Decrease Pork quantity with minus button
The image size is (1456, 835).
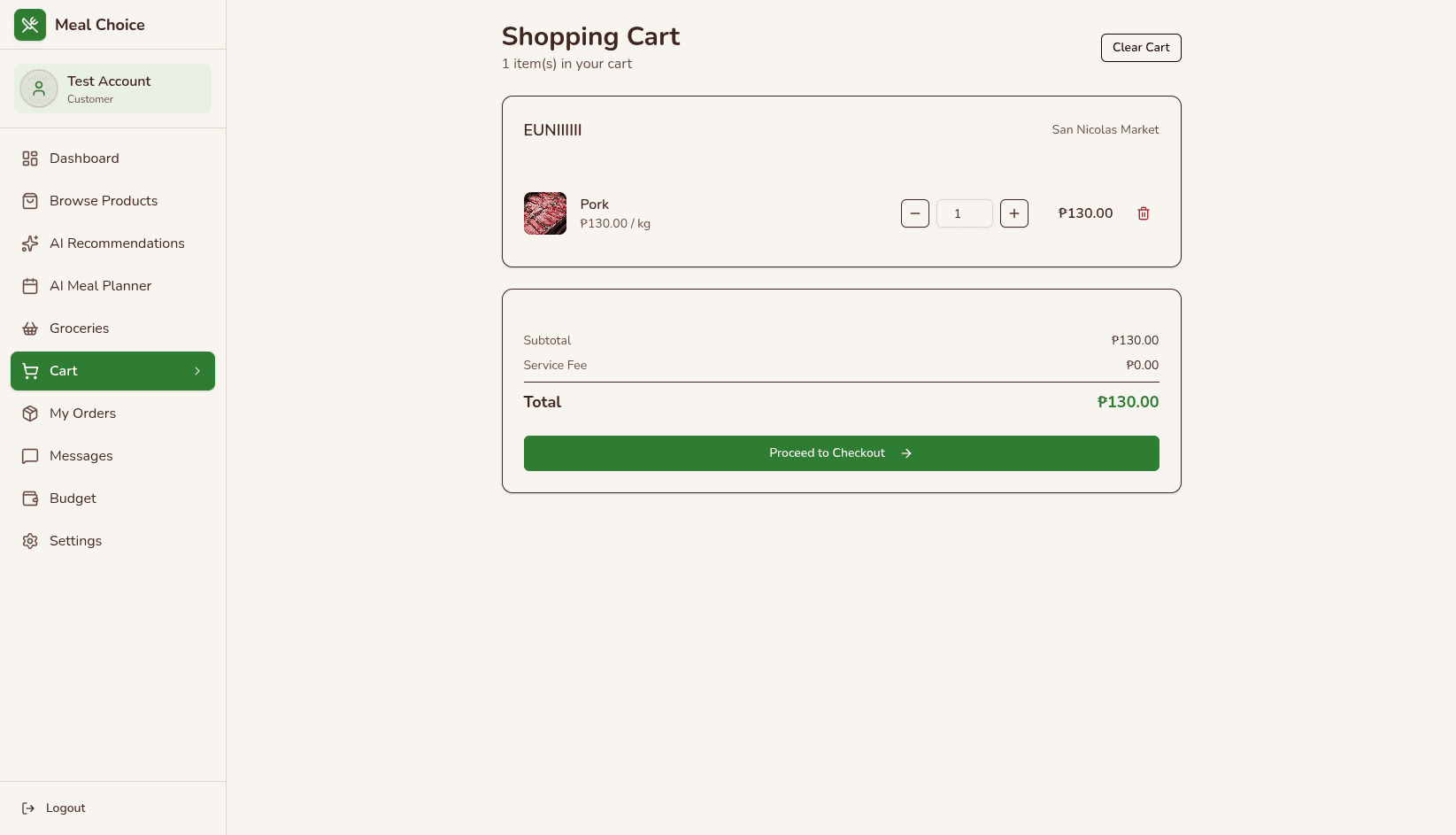coord(915,213)
